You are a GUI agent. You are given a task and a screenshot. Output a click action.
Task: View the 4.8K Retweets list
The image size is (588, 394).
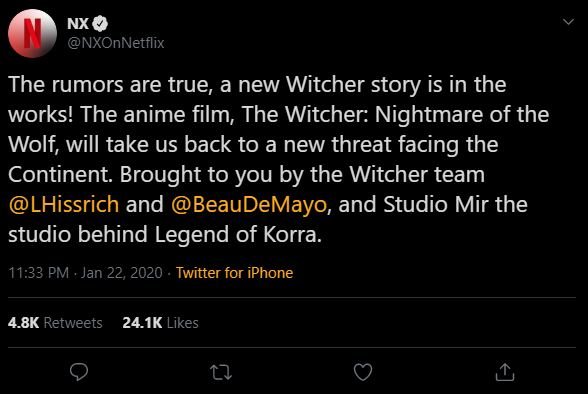55,323
